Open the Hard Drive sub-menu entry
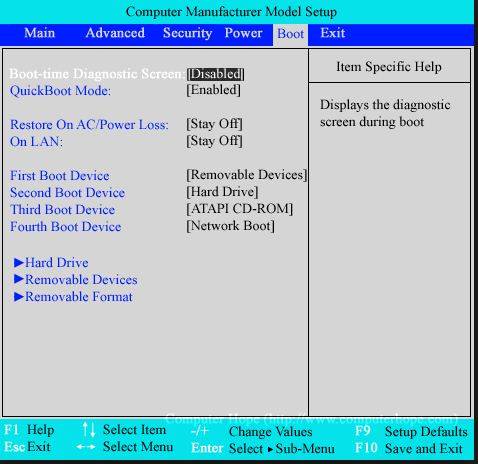 click(x=57, y=263)
